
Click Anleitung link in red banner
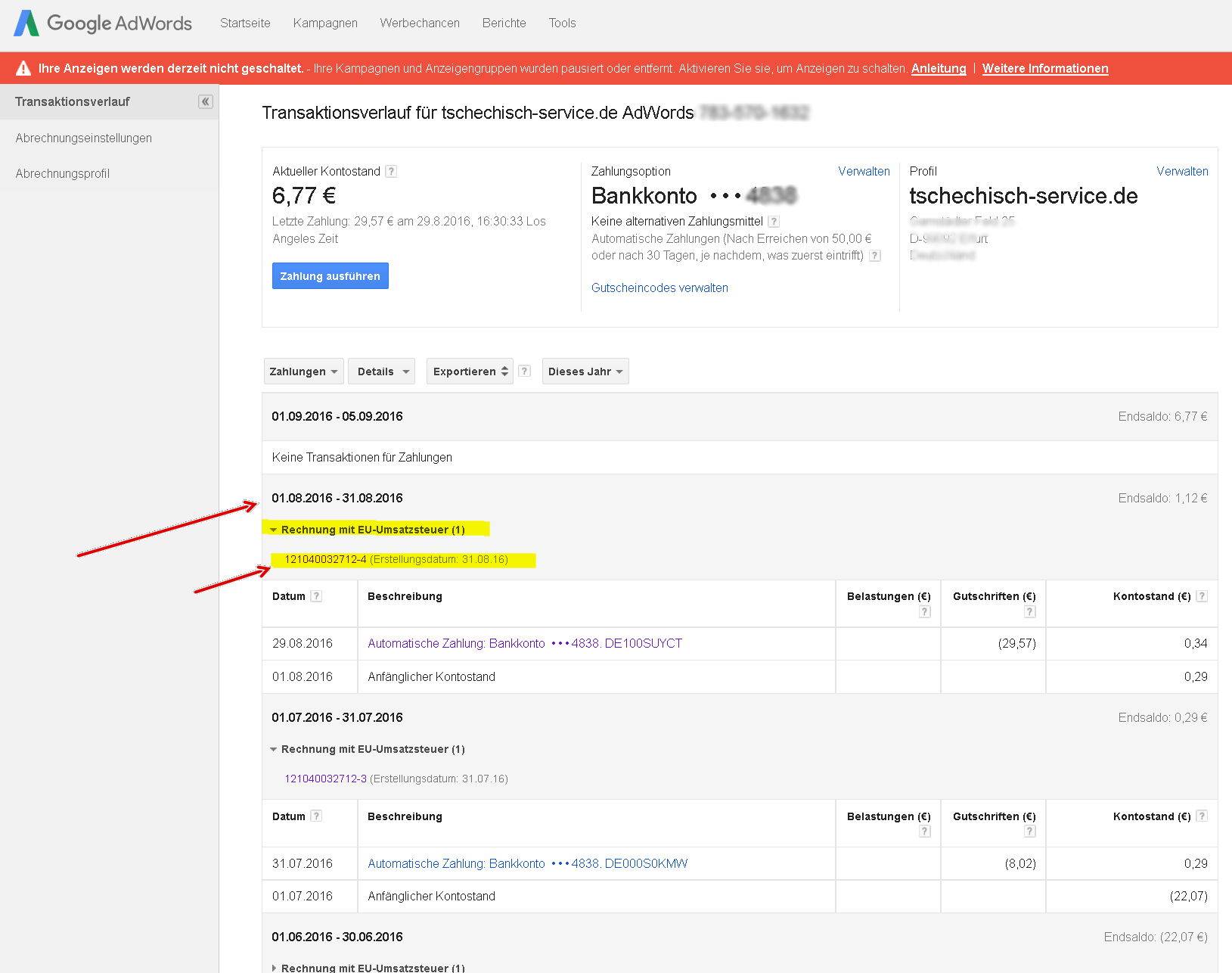click(939, 68)
